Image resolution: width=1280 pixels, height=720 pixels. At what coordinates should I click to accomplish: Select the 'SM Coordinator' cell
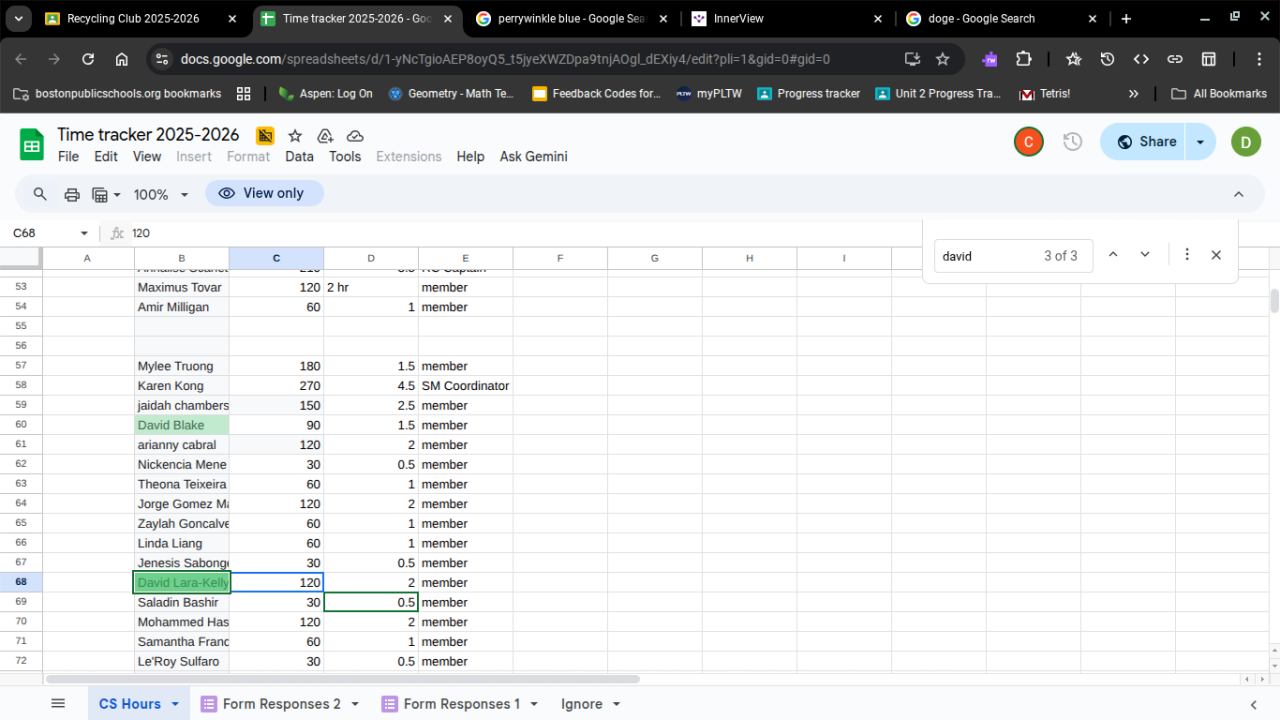465,386
